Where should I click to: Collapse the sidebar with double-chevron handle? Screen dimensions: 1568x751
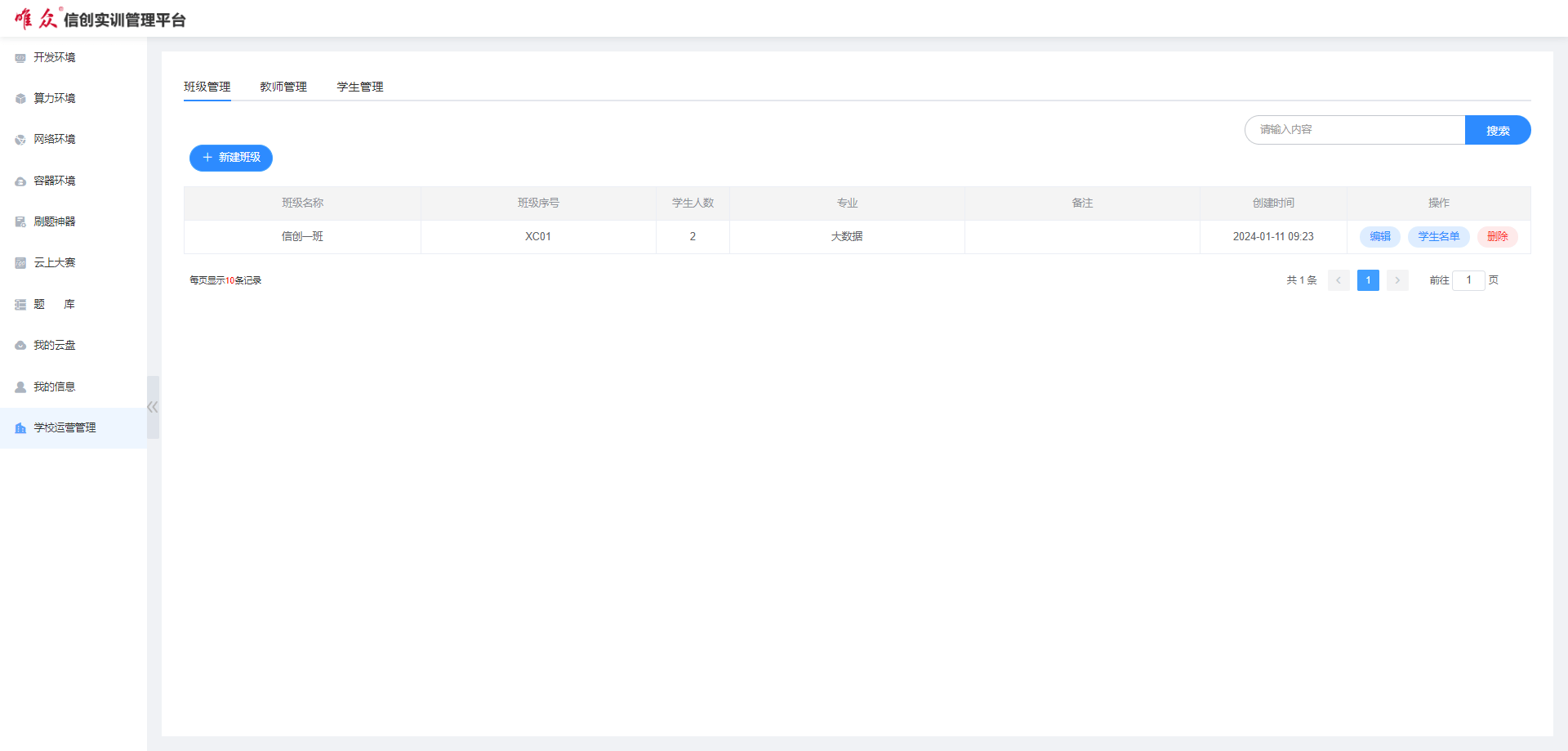pos(153,407)
